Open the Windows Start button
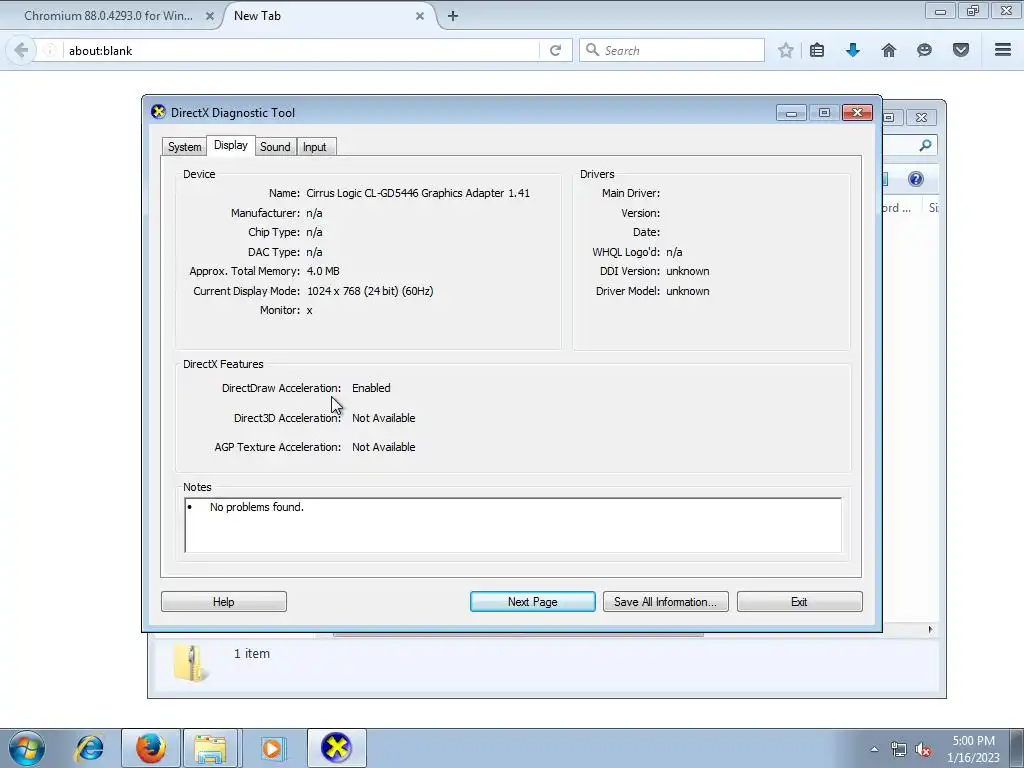 pyautogui.click(x=27, y=748)
